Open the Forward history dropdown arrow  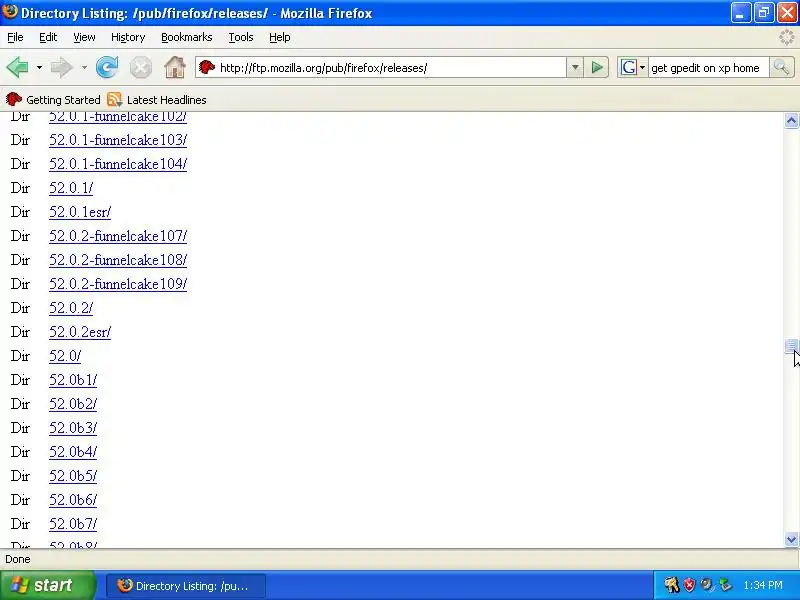tap(84, 67)
